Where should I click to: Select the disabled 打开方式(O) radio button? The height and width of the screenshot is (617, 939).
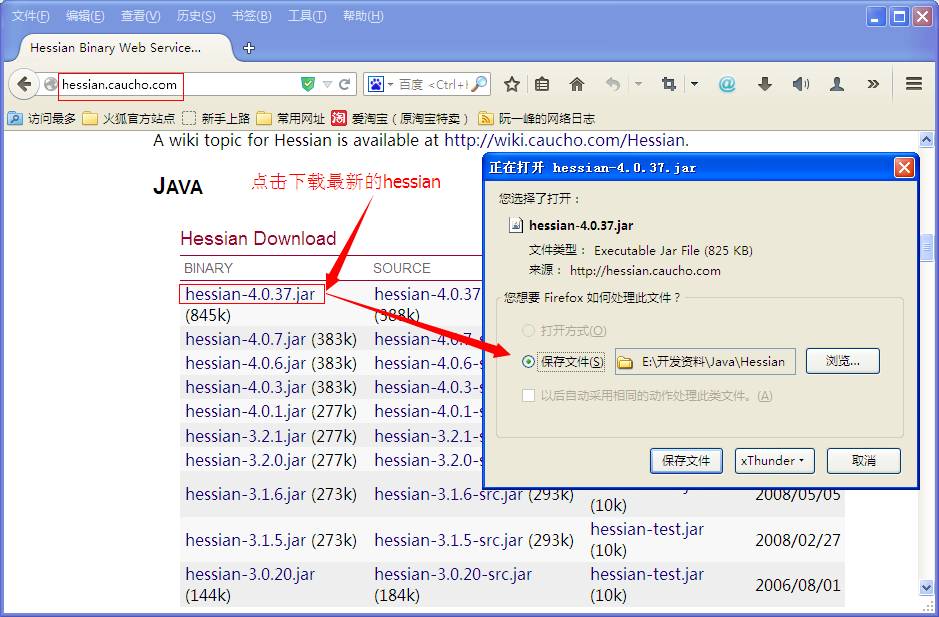click(x=528, y=331)
